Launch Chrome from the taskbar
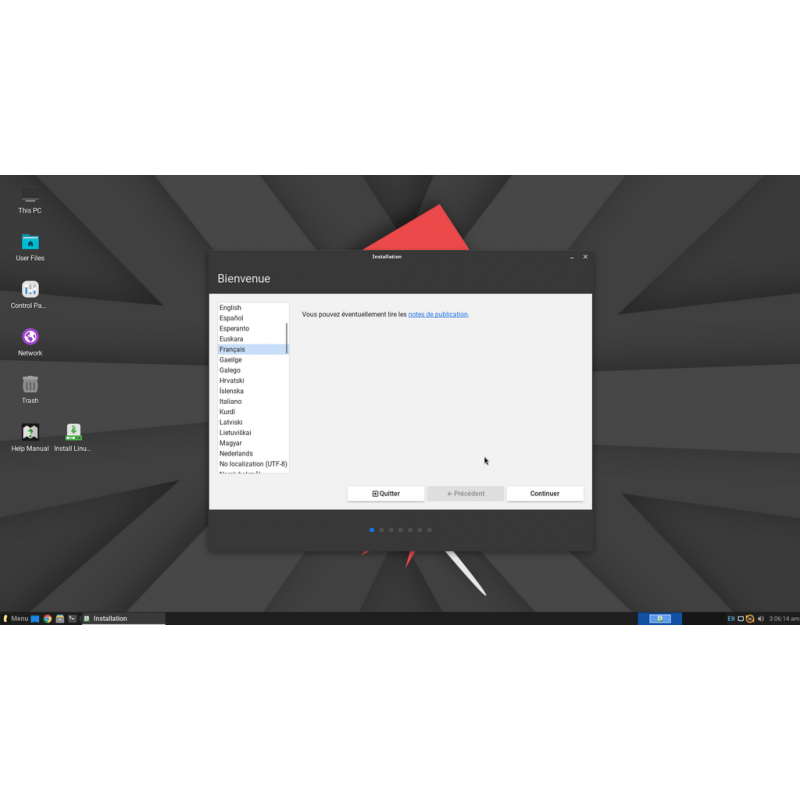This screenshot has height=800, width=800. click(x=47, y=618)
